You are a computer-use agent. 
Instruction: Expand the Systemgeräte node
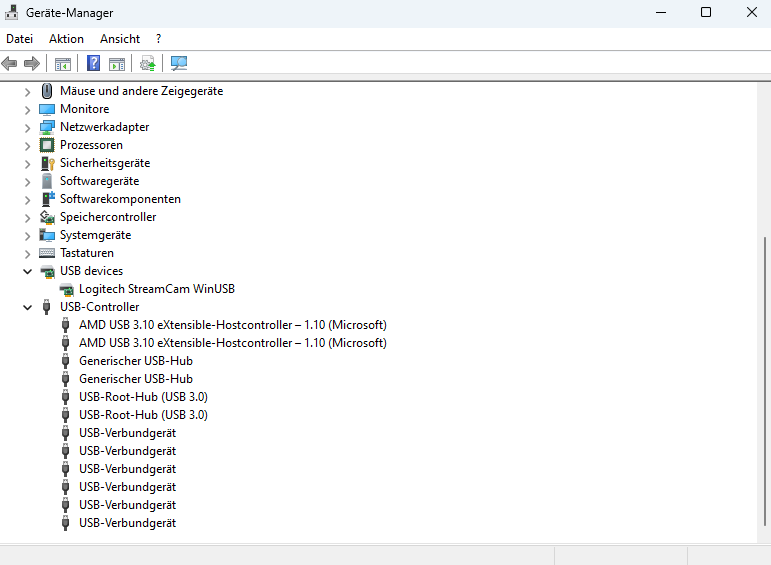pos(28,236)
